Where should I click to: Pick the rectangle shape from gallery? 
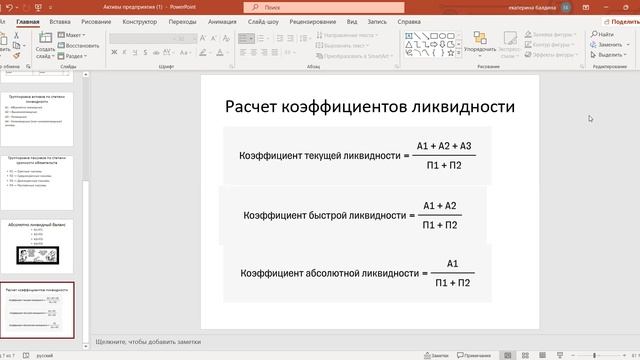coord(434,36)
